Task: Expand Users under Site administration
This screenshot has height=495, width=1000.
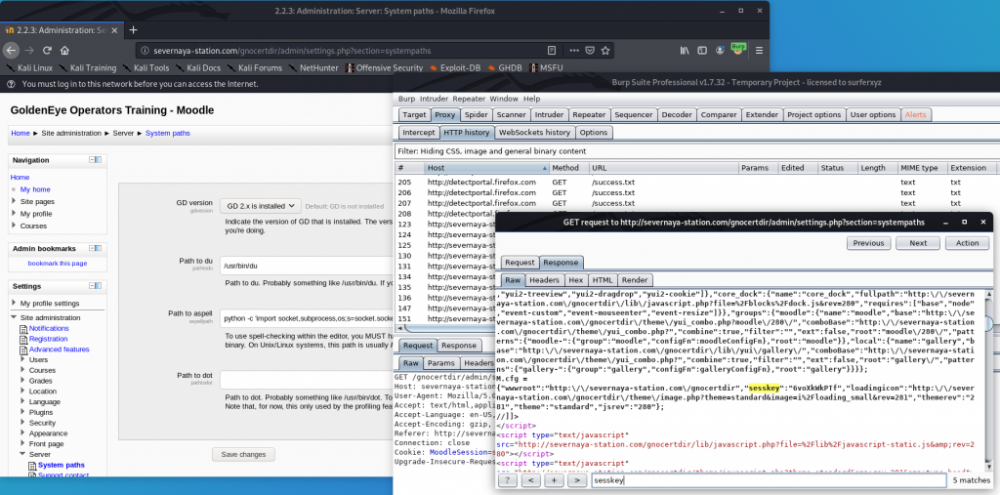Action: [x=23, y=360]
